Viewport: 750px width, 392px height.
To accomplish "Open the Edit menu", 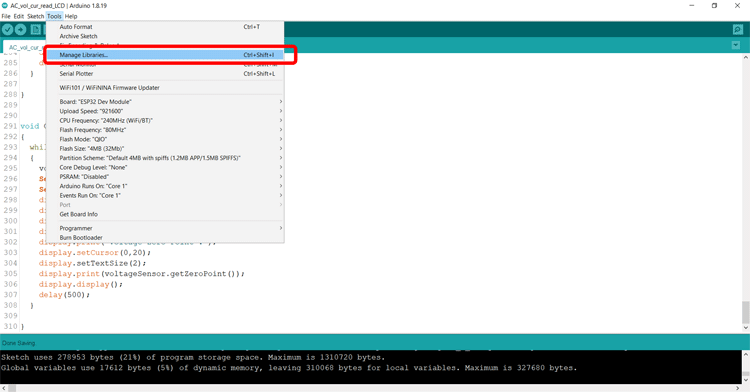I will click(x=19, y=16).
